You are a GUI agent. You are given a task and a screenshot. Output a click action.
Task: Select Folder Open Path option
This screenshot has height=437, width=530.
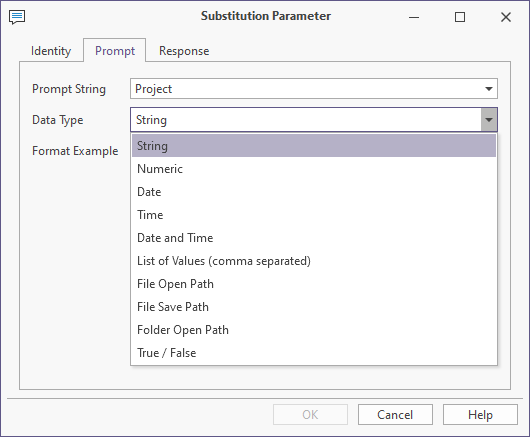pos(314,330)
